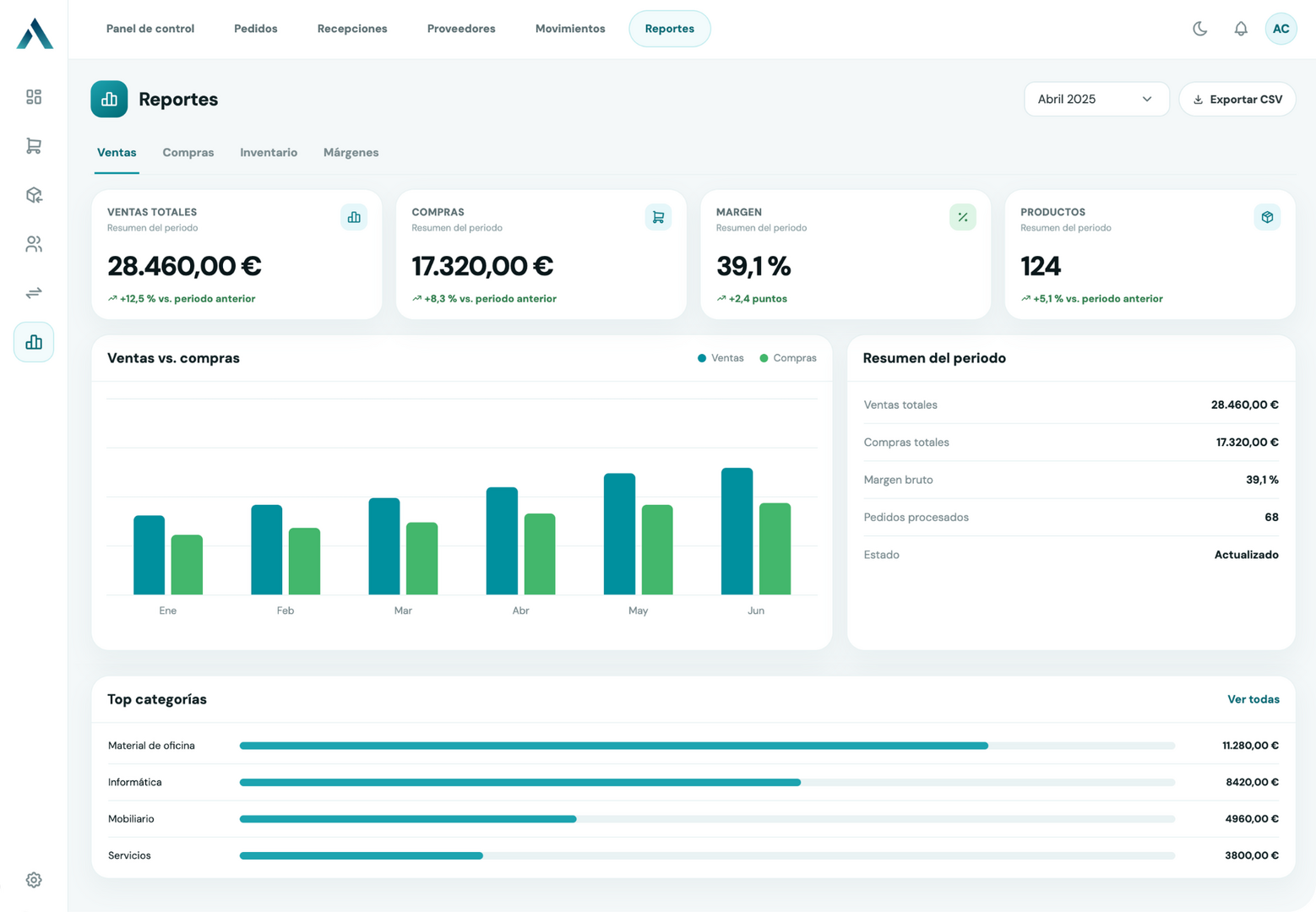This screenshot has width=1316, height=912.
Task: Switch to the Inventario tab
Action: (269, 153)
